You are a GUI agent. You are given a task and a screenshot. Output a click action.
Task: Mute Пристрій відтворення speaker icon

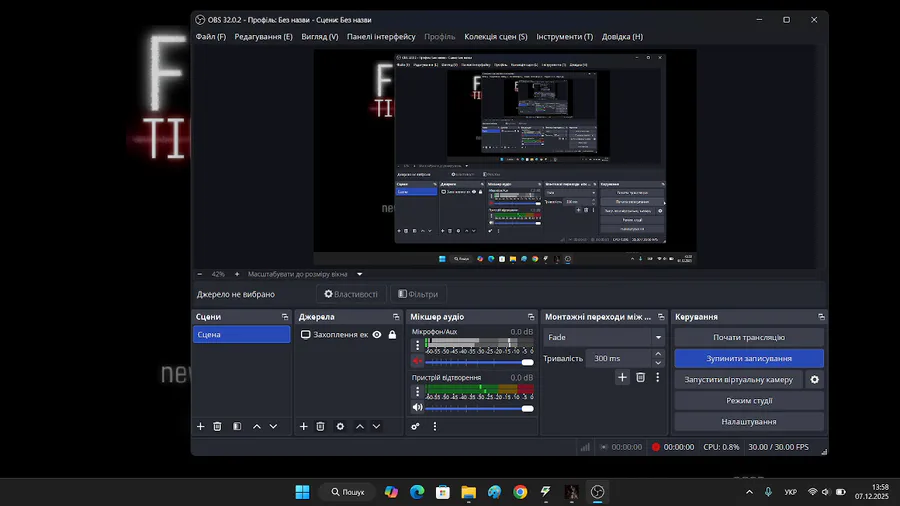click(x=417, y=407)
